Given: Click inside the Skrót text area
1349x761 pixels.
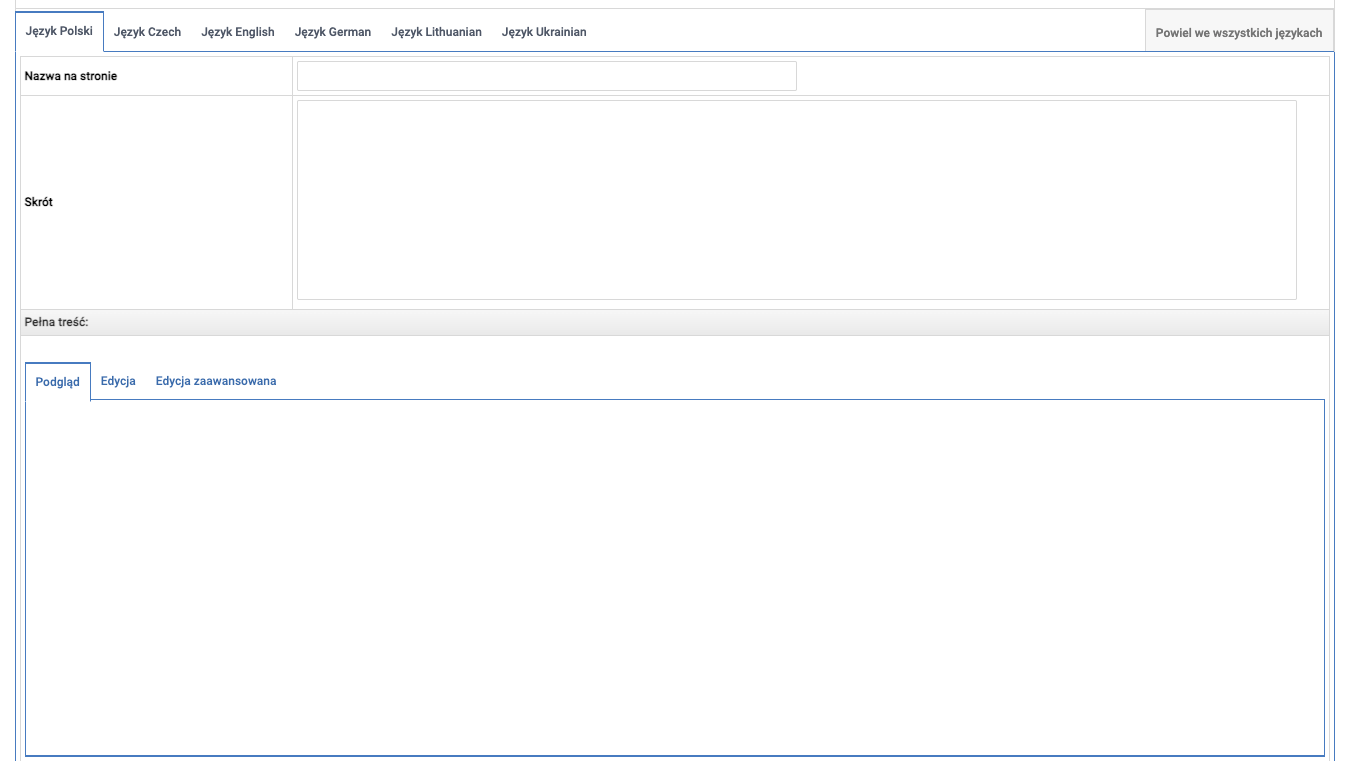Looking at the screenshot, I should [x=796, y=200].
